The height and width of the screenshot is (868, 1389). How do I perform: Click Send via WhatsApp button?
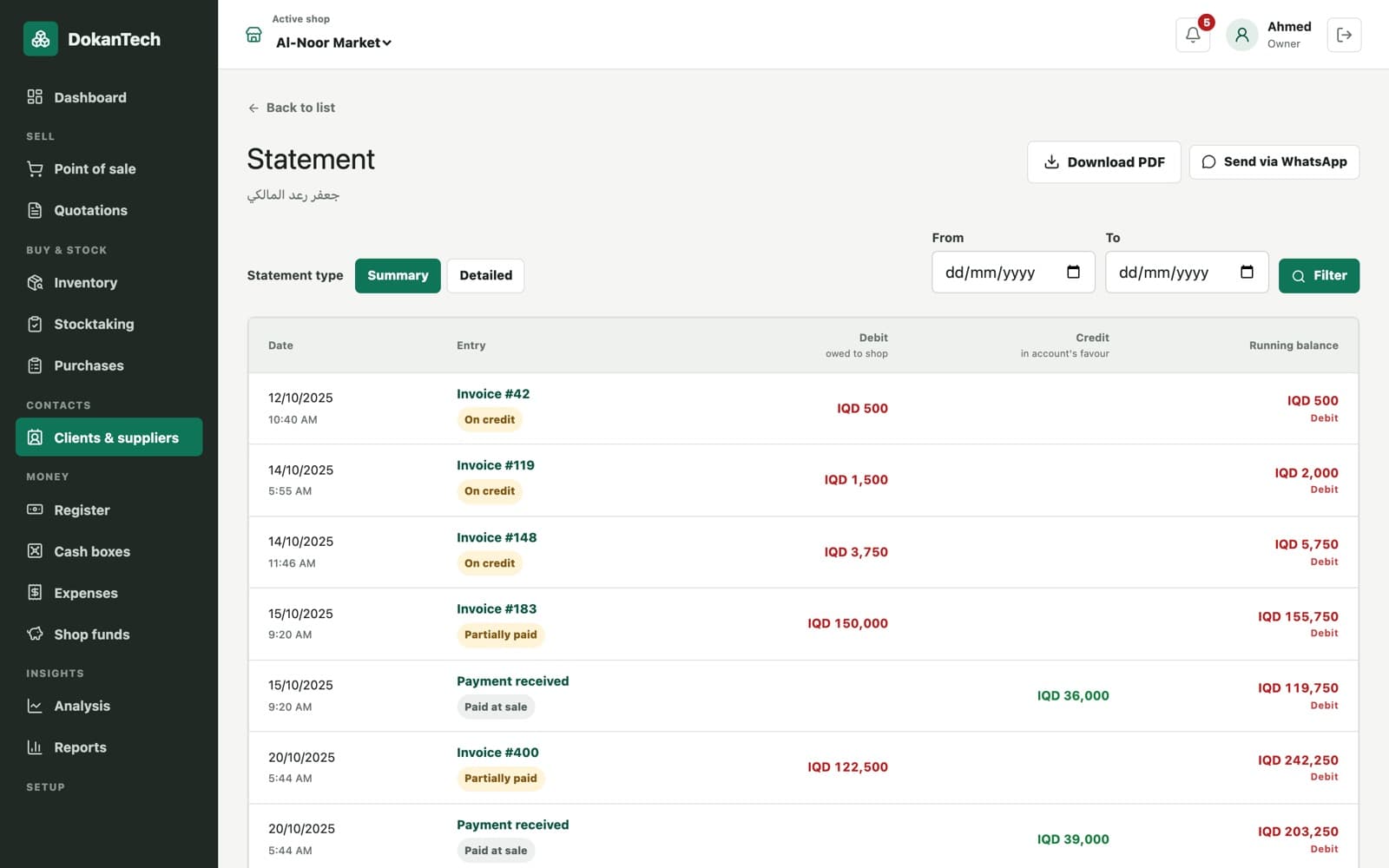pyautogui.click(x=1274, y=162)
